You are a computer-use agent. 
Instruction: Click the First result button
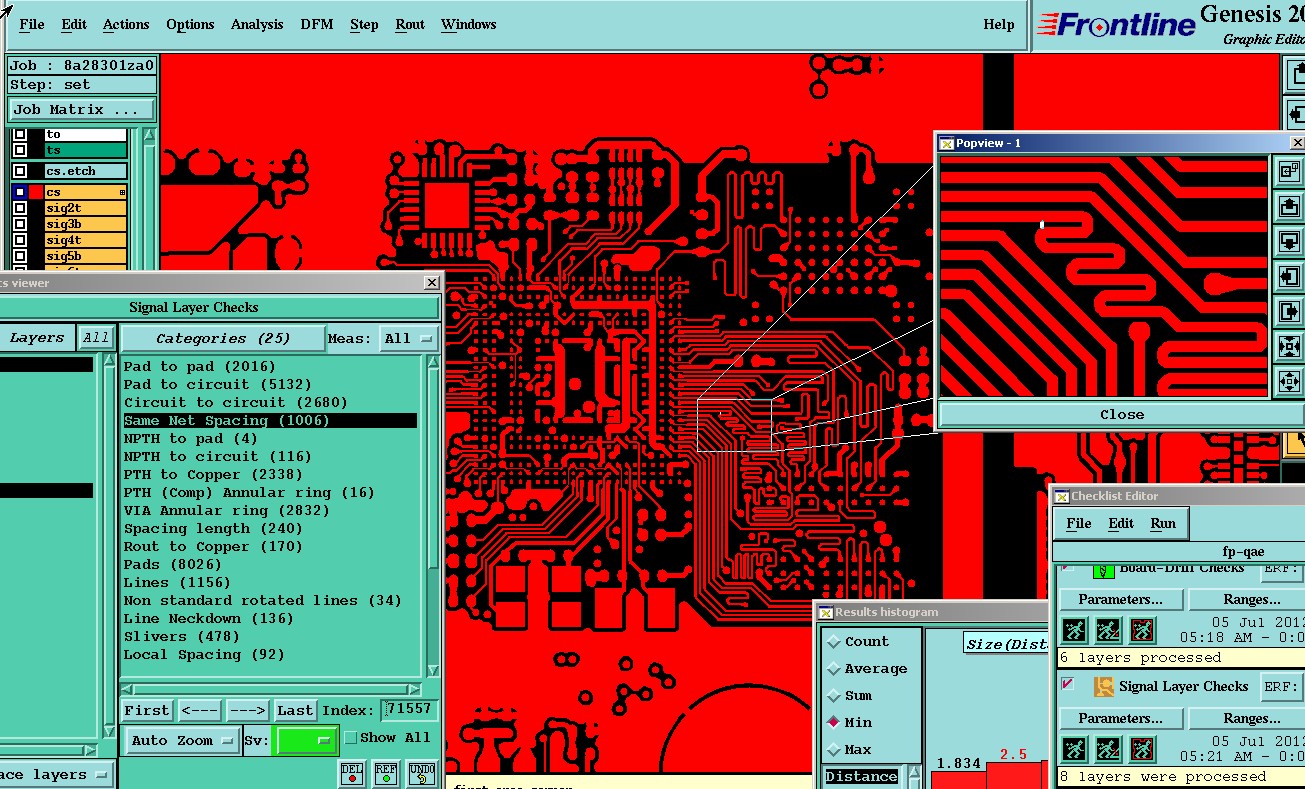(147, 710)
